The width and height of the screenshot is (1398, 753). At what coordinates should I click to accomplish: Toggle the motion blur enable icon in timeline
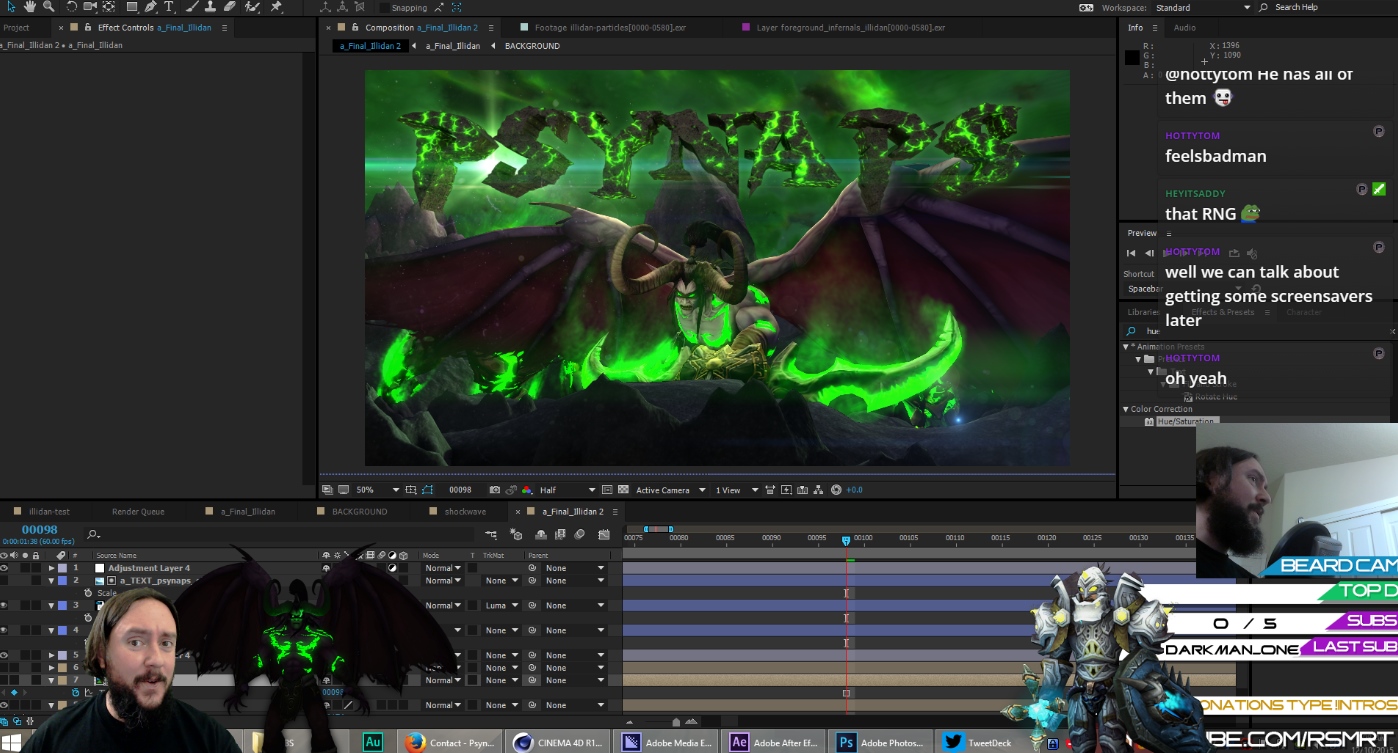click(579, 534)
